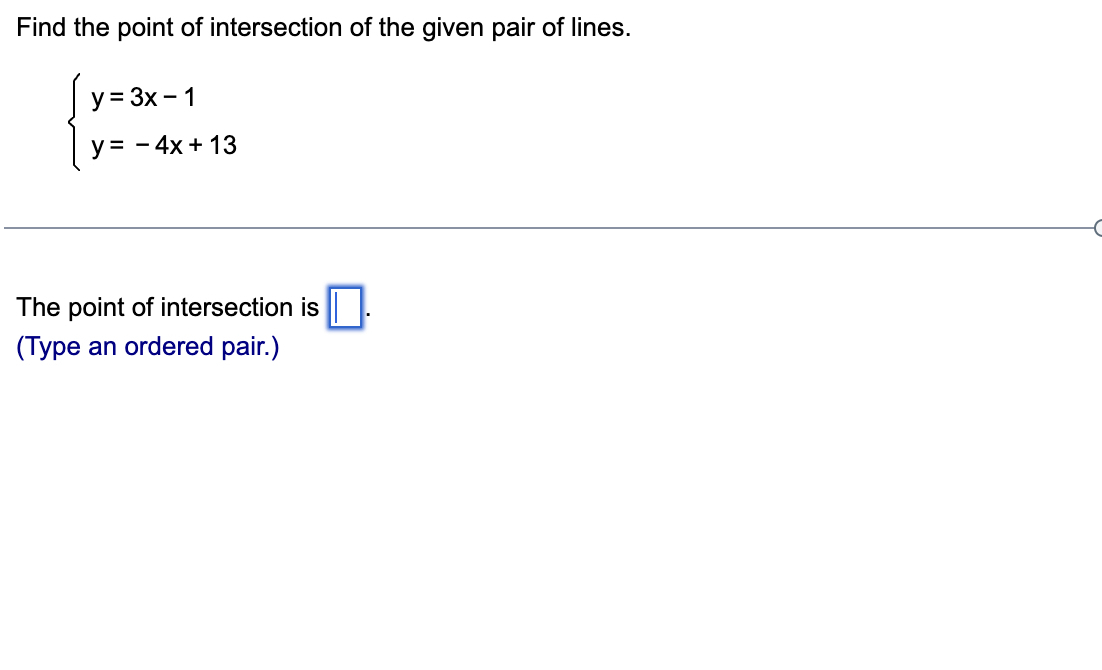
Task: Click the blue instruction text below the answer
Action: 146,346
